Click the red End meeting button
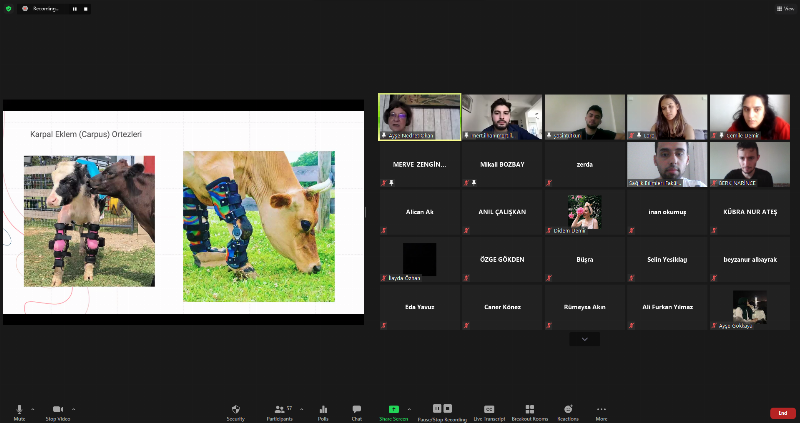 782,413
